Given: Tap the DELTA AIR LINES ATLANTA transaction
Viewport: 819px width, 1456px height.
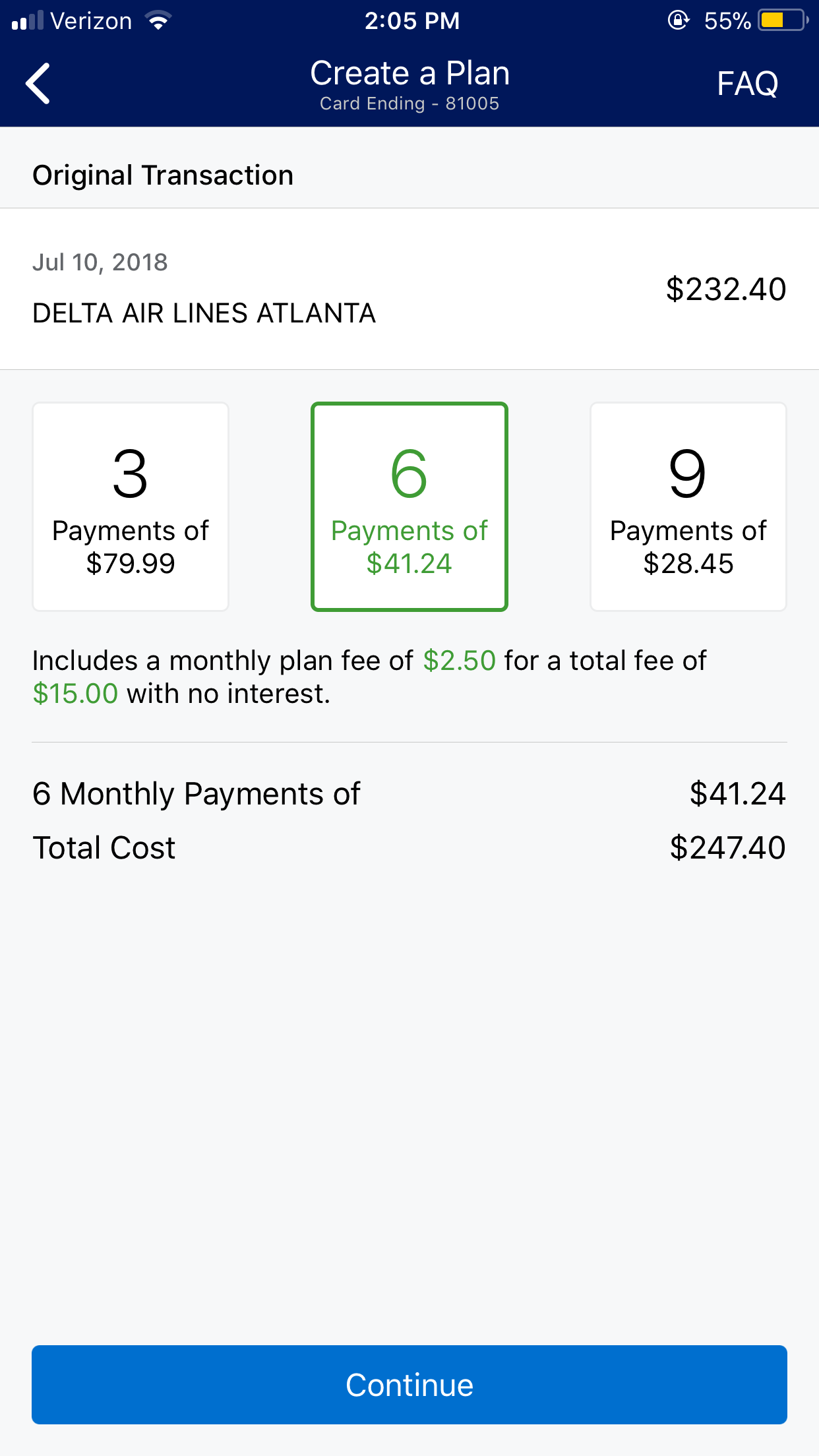Looking at the screenshot, I should pyautogui.click(x=204, y=313).
